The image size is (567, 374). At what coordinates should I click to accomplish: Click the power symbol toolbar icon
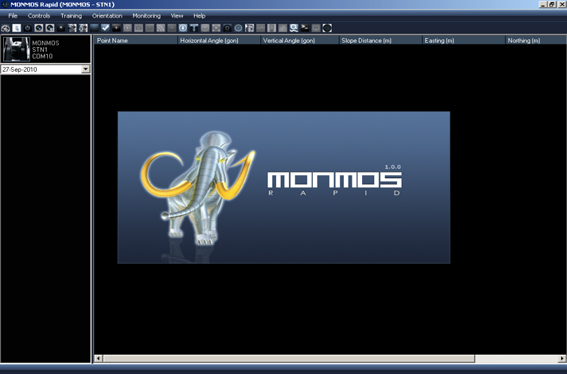(x=27, y=28)
